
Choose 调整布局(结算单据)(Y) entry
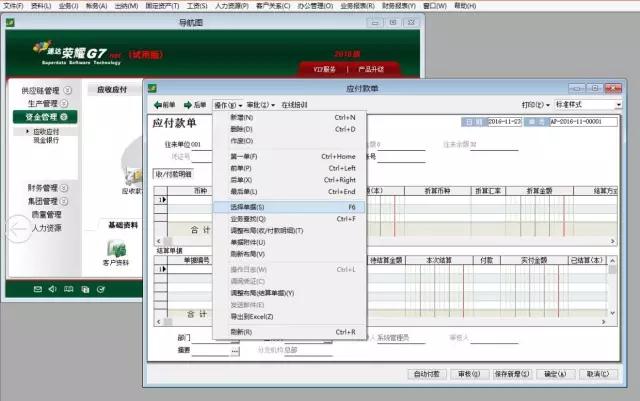coord(289,293)
